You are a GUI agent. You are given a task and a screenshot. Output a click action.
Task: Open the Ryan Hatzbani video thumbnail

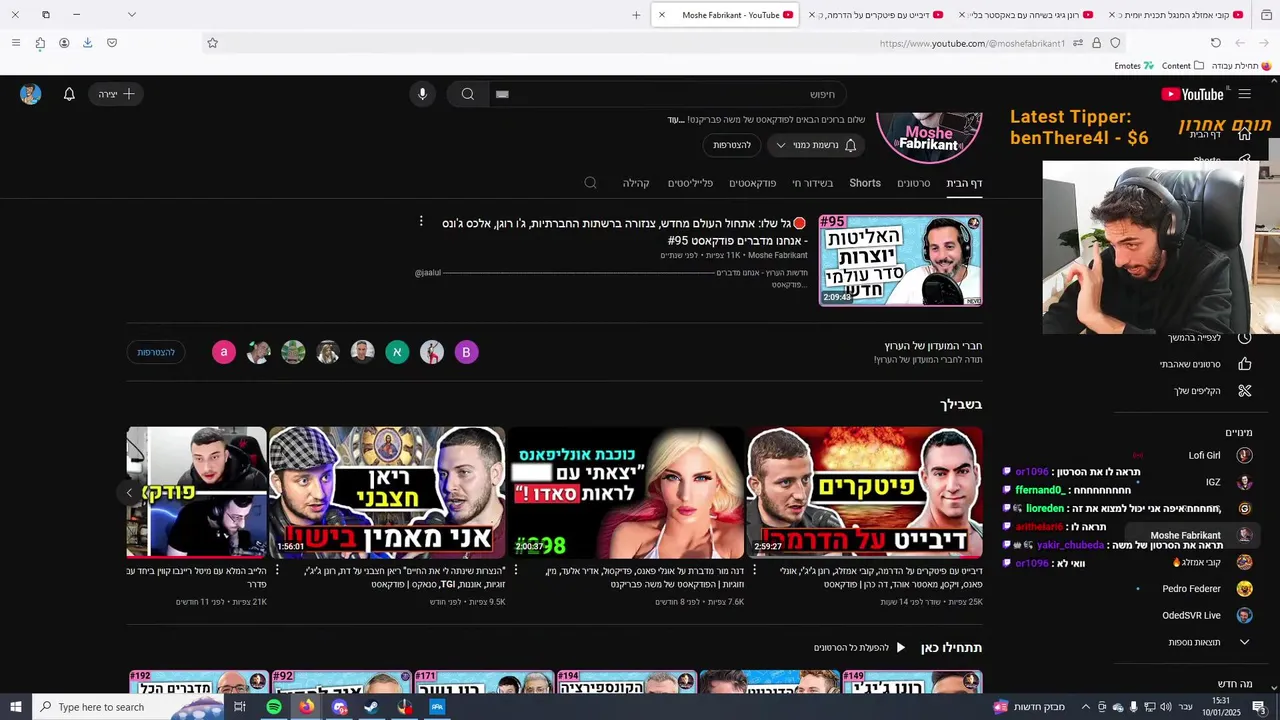387,492
